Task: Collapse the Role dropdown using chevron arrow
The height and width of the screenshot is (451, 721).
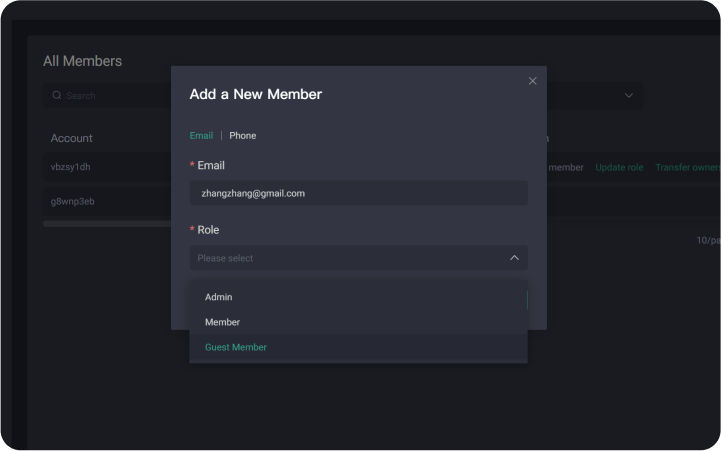Action: [x=514, y=258]
